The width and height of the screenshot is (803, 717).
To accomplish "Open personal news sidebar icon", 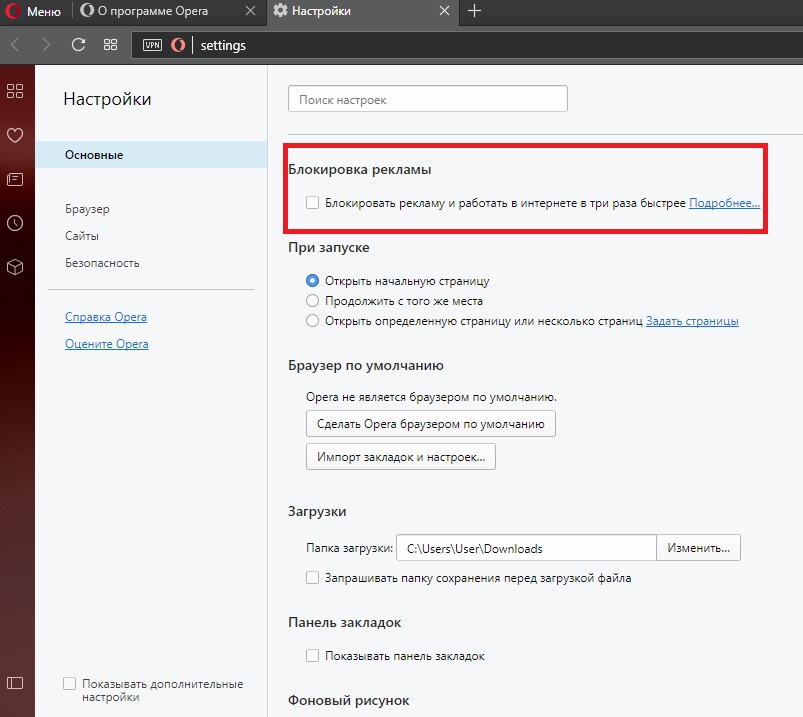I will click(15, 179).
